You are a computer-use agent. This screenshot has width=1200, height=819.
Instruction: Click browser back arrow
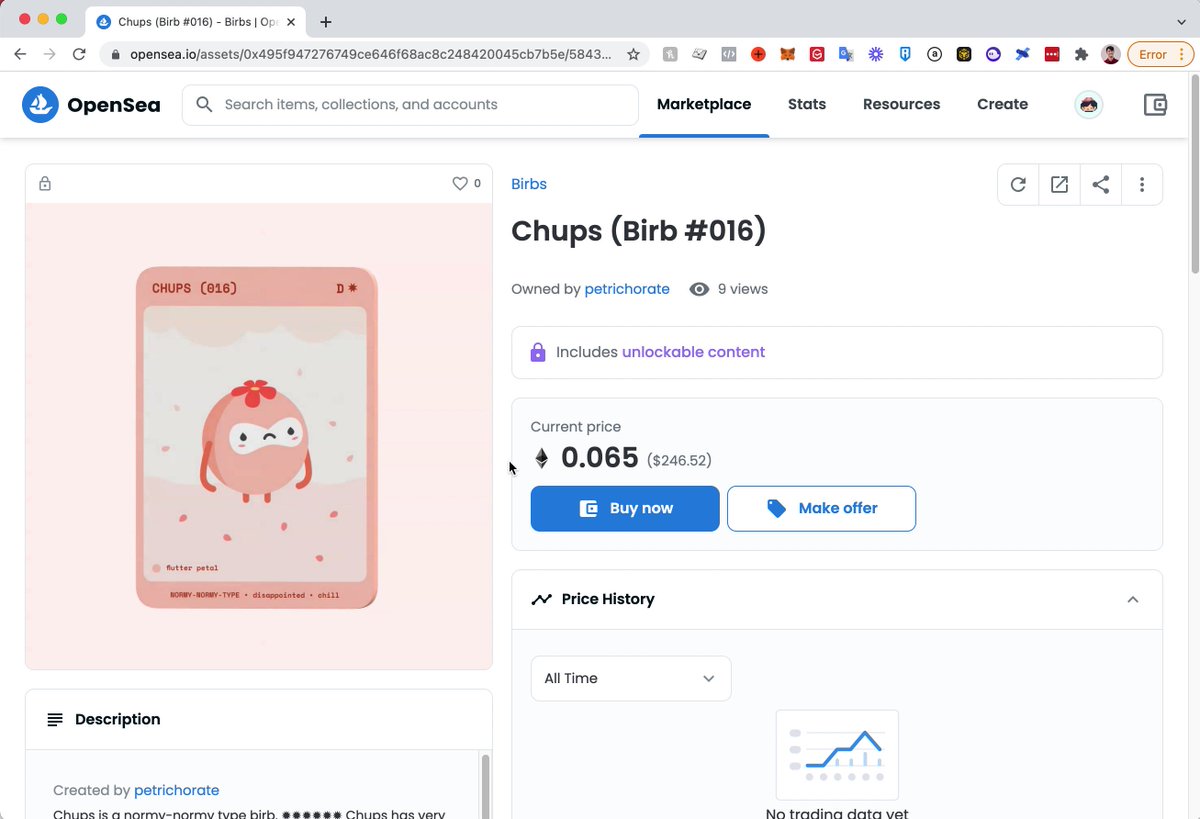point(20,54)
